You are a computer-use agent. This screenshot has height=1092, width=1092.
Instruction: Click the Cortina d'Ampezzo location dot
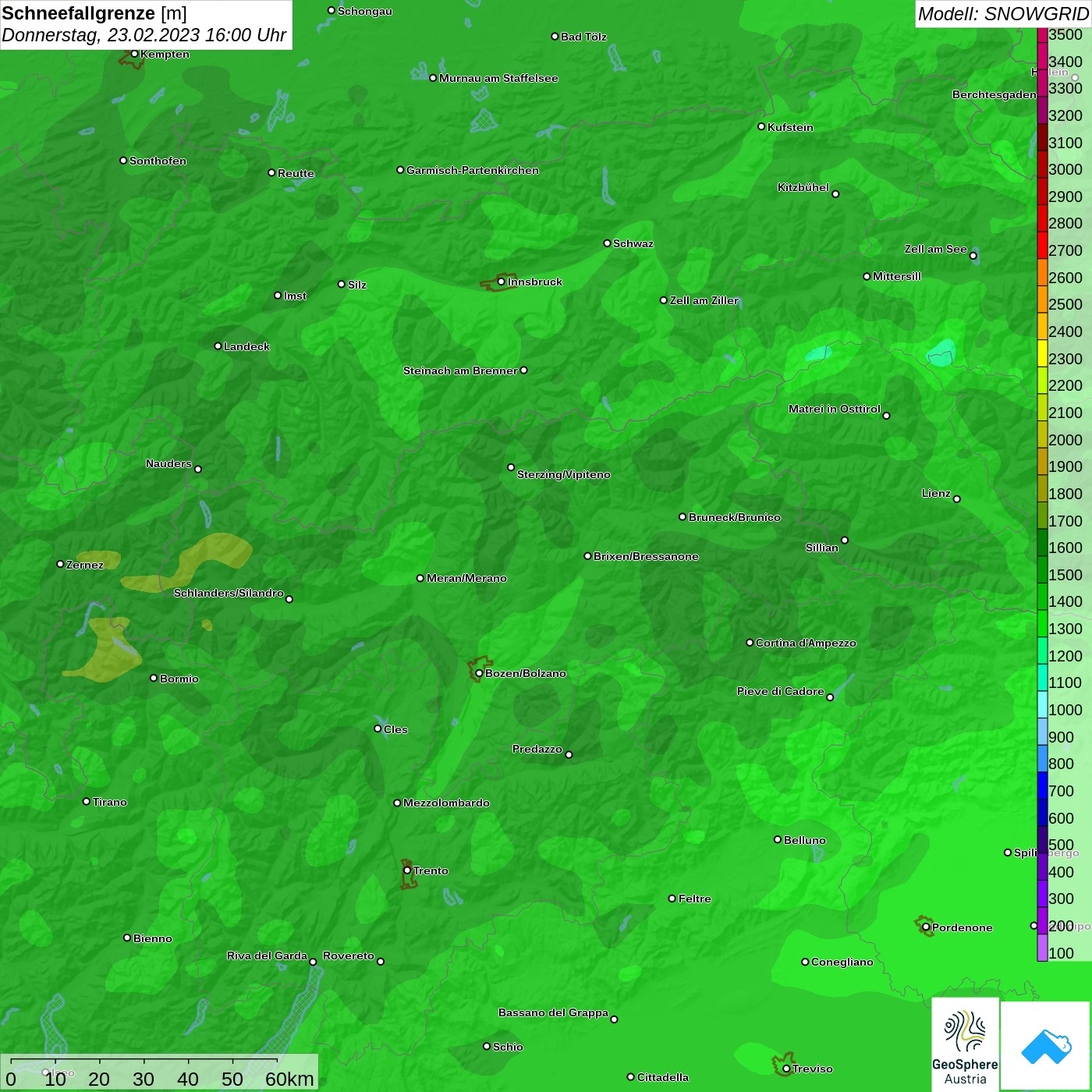click(x=750, y=643)
